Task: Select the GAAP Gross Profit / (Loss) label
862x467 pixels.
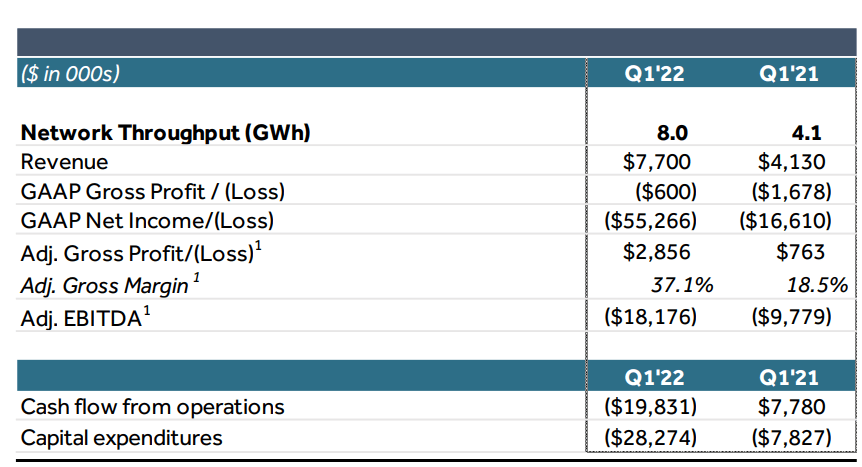Action: point(153,192)
